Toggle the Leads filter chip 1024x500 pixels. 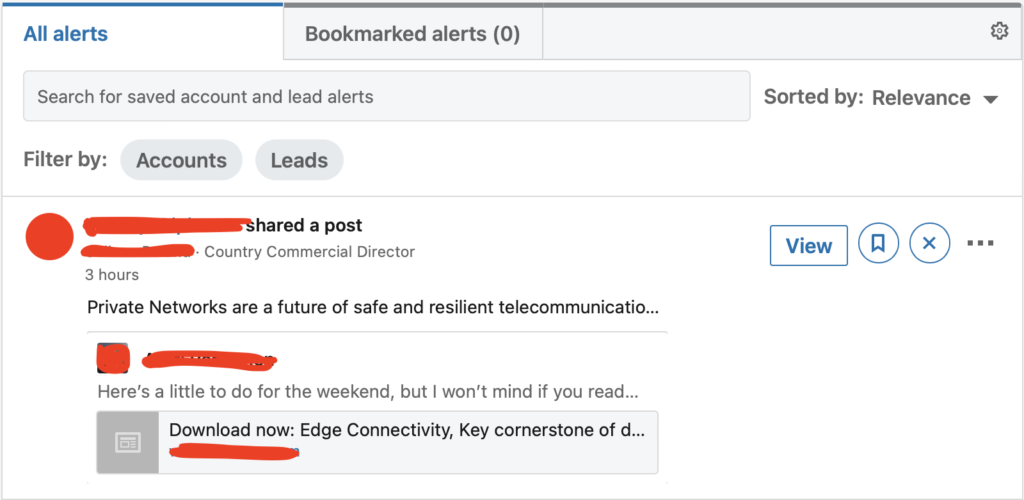[x=299, y=160]
